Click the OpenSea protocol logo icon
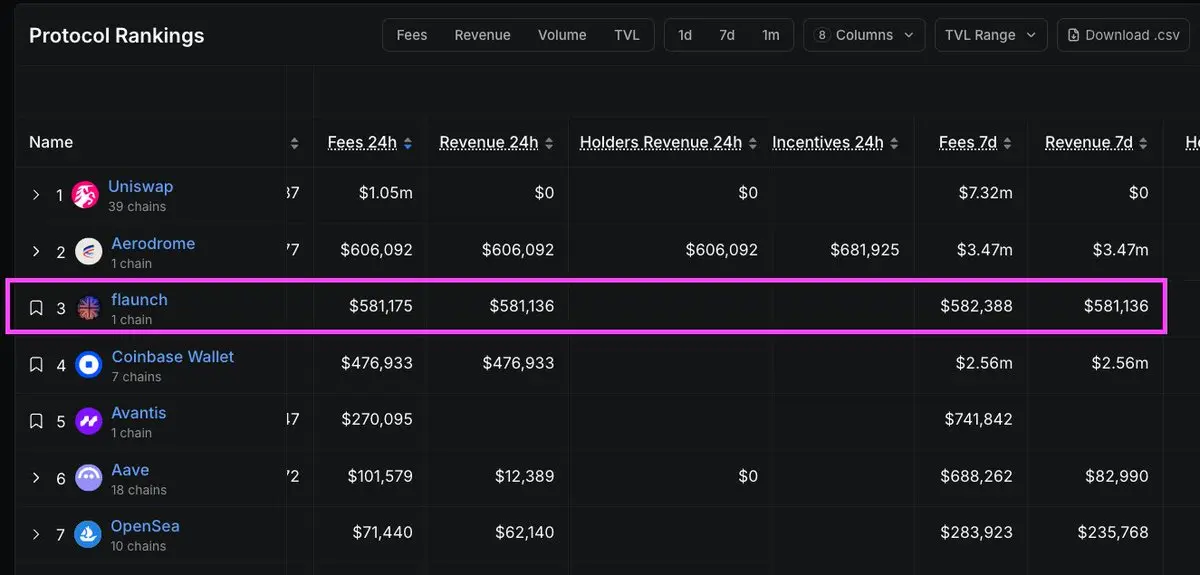1200x575 pixels. click(89, 535)
